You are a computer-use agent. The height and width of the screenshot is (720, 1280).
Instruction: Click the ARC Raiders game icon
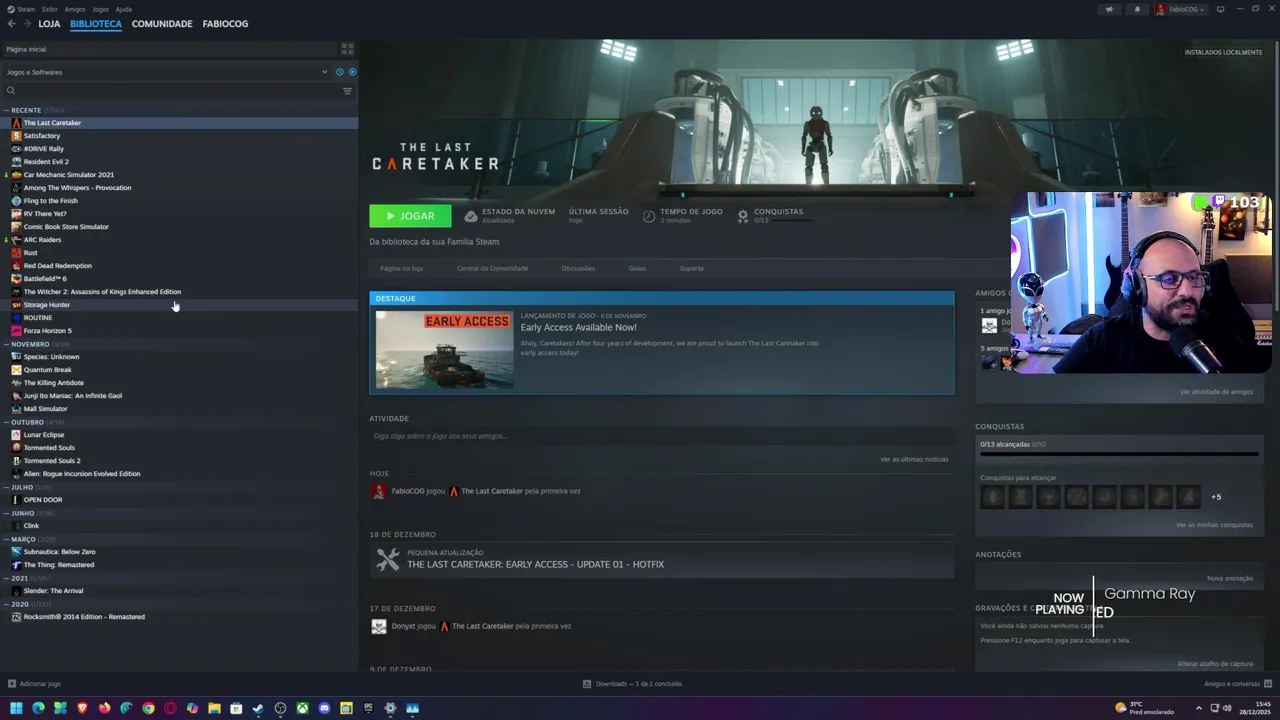pos(16,240)
